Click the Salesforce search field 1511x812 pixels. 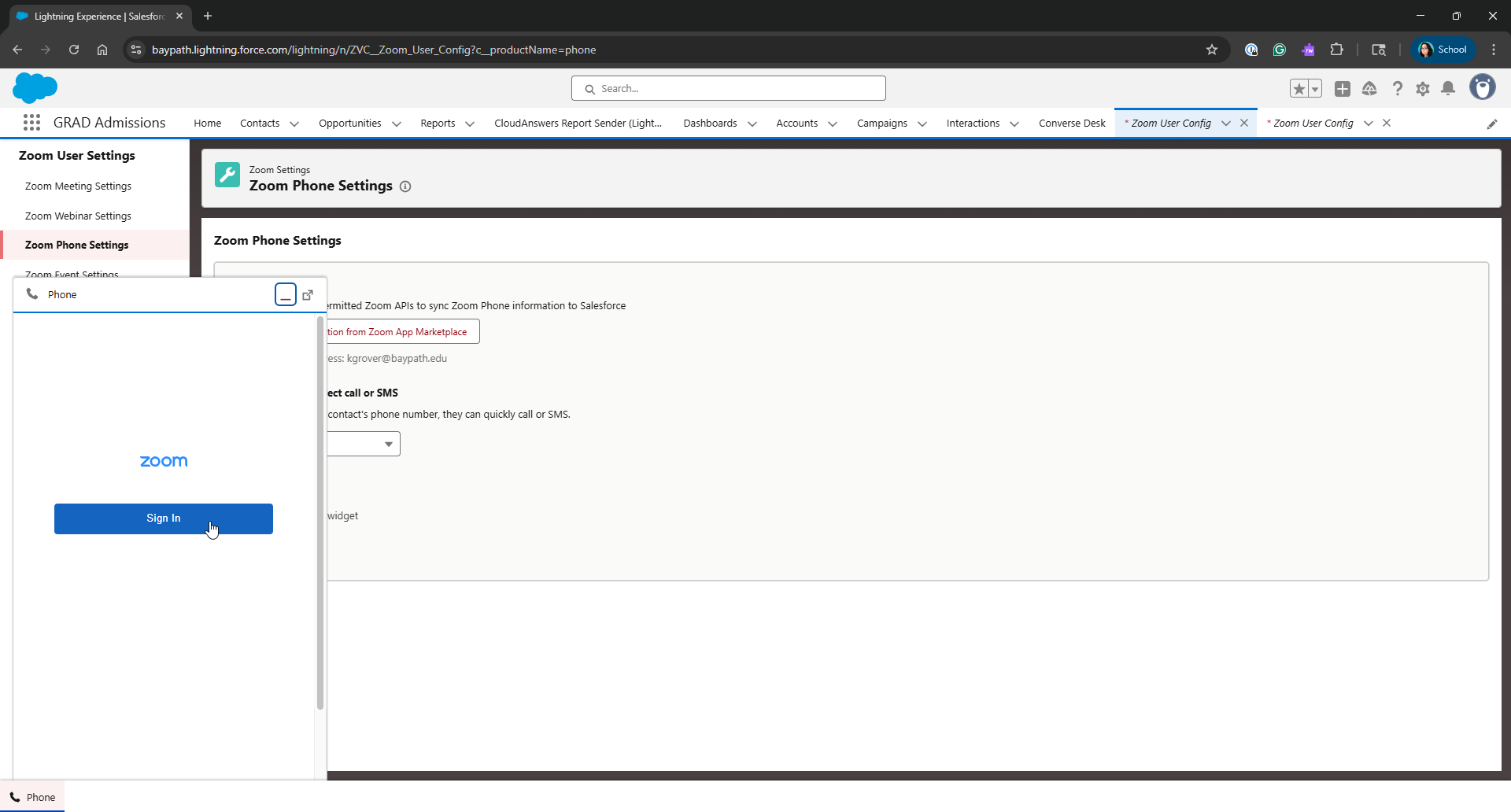pos(729,89)
